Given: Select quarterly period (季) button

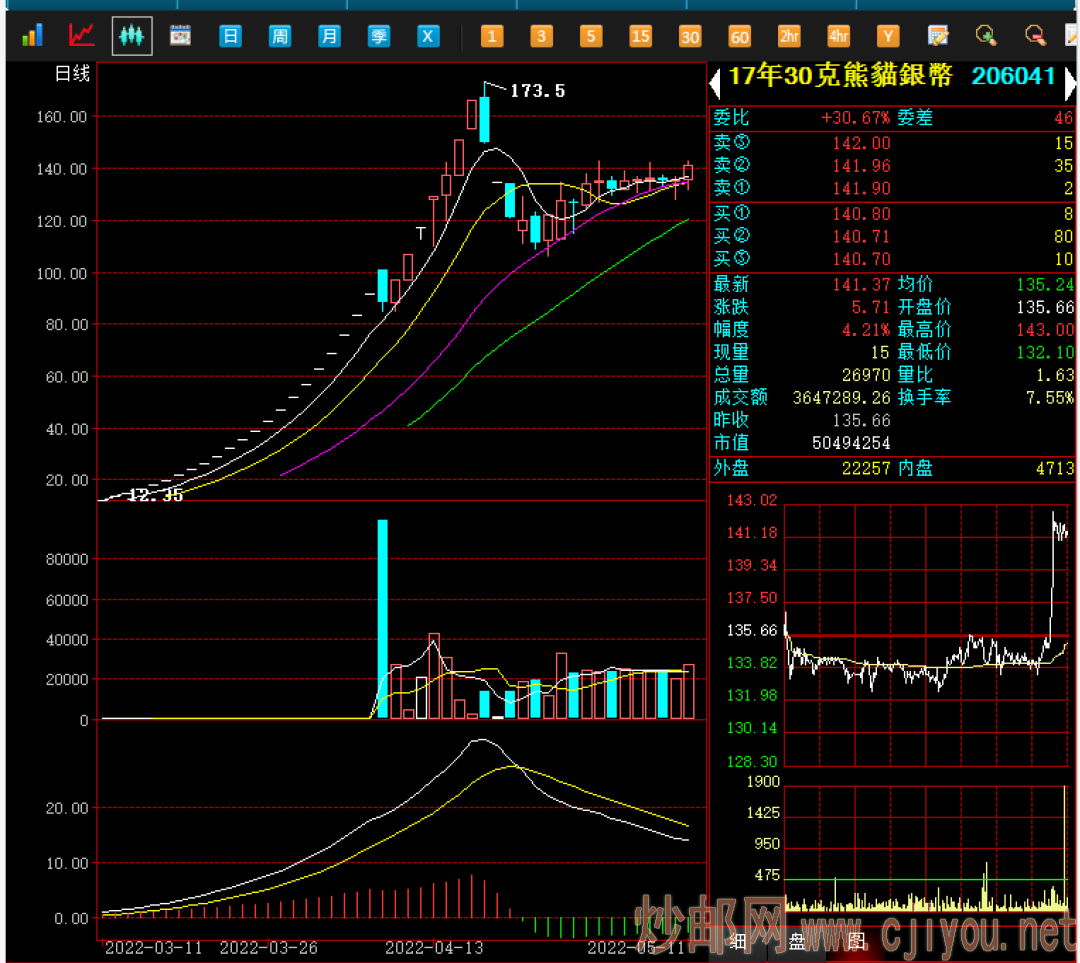Looking at the screenshot, I should tap(379, 37).
